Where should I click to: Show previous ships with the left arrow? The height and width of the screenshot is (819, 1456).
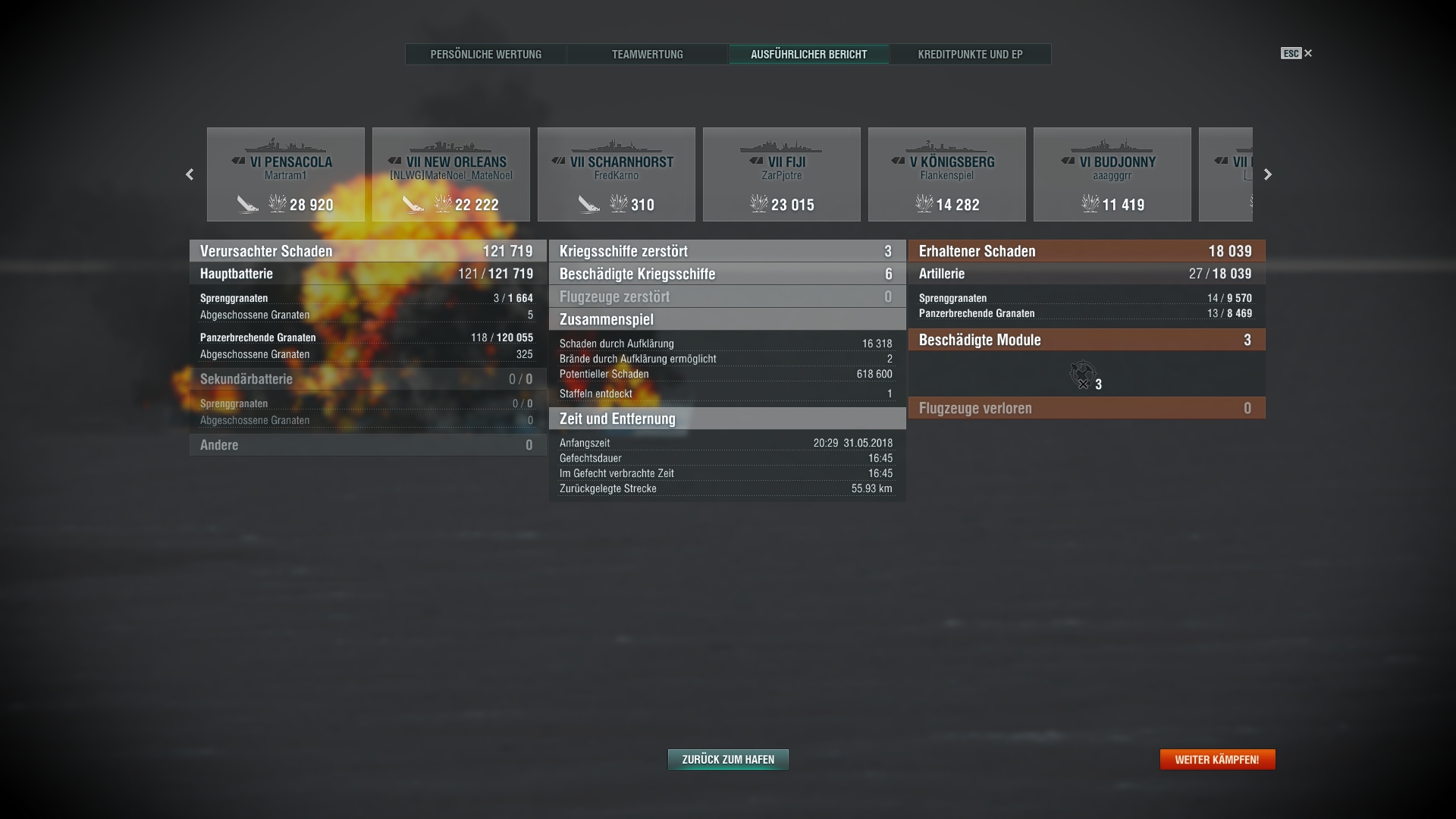pos(190,174)
